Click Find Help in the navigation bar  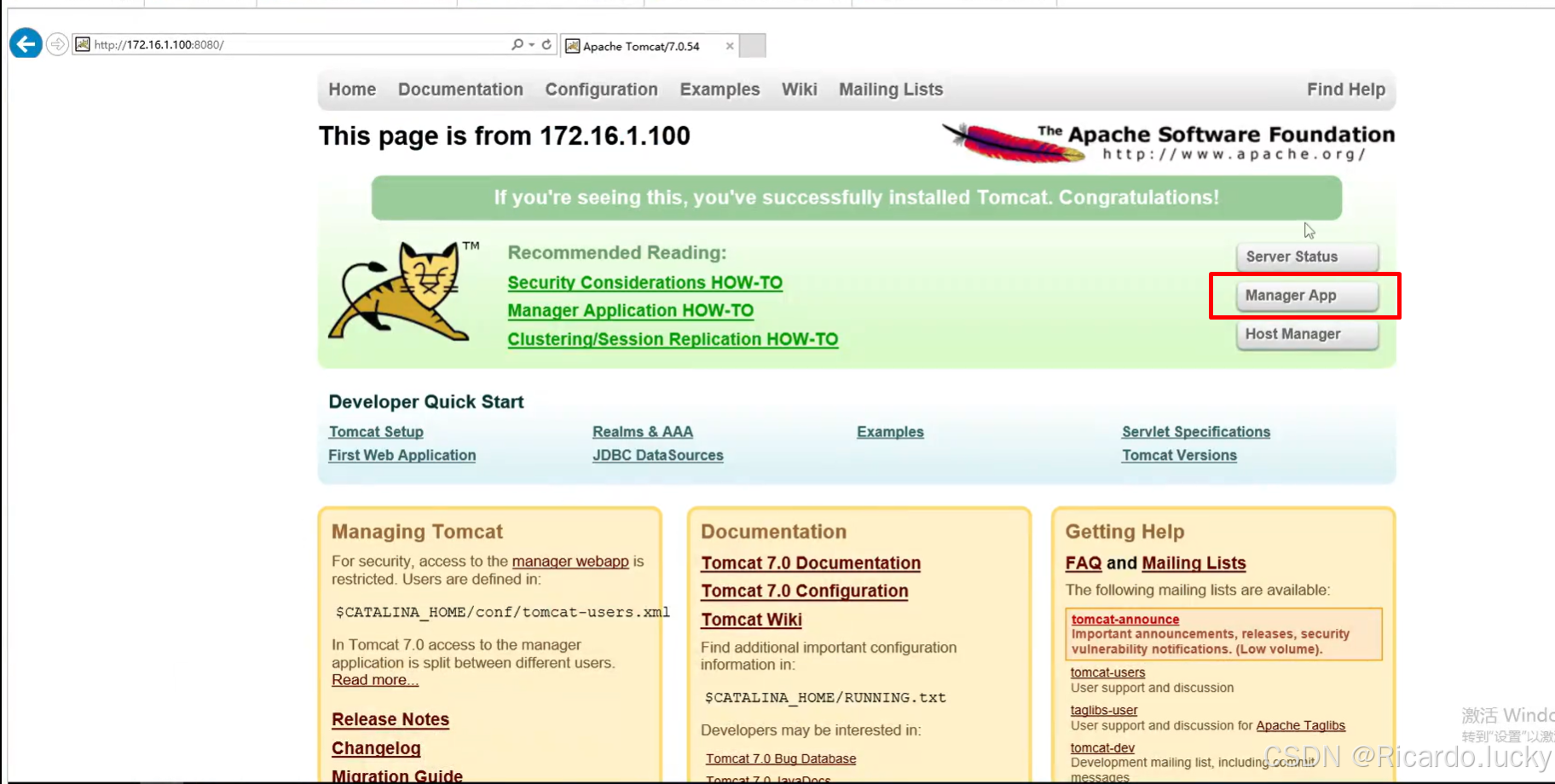tap(1346, 89)
